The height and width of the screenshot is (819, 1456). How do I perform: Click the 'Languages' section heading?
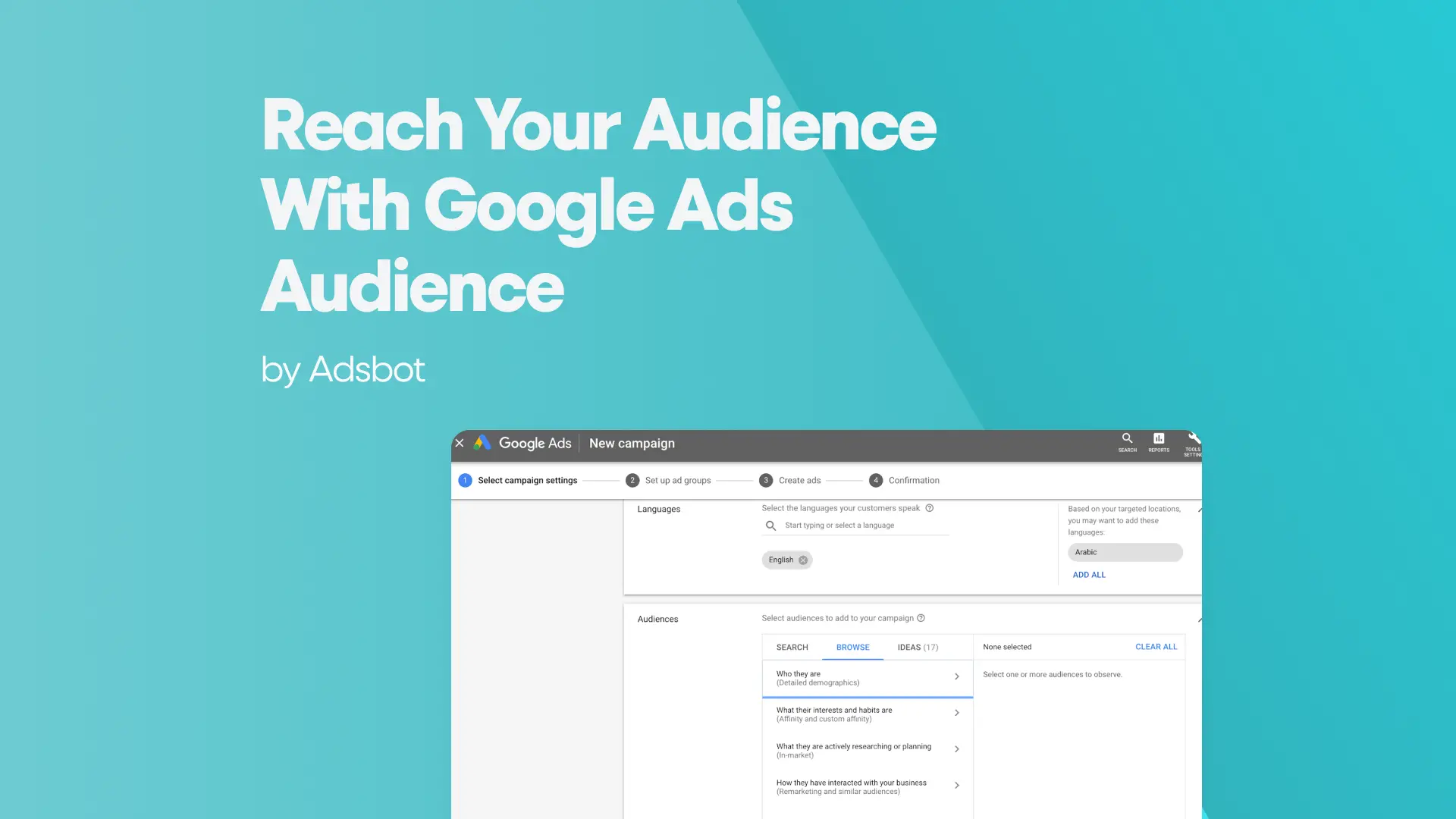[x=658, y=509]
